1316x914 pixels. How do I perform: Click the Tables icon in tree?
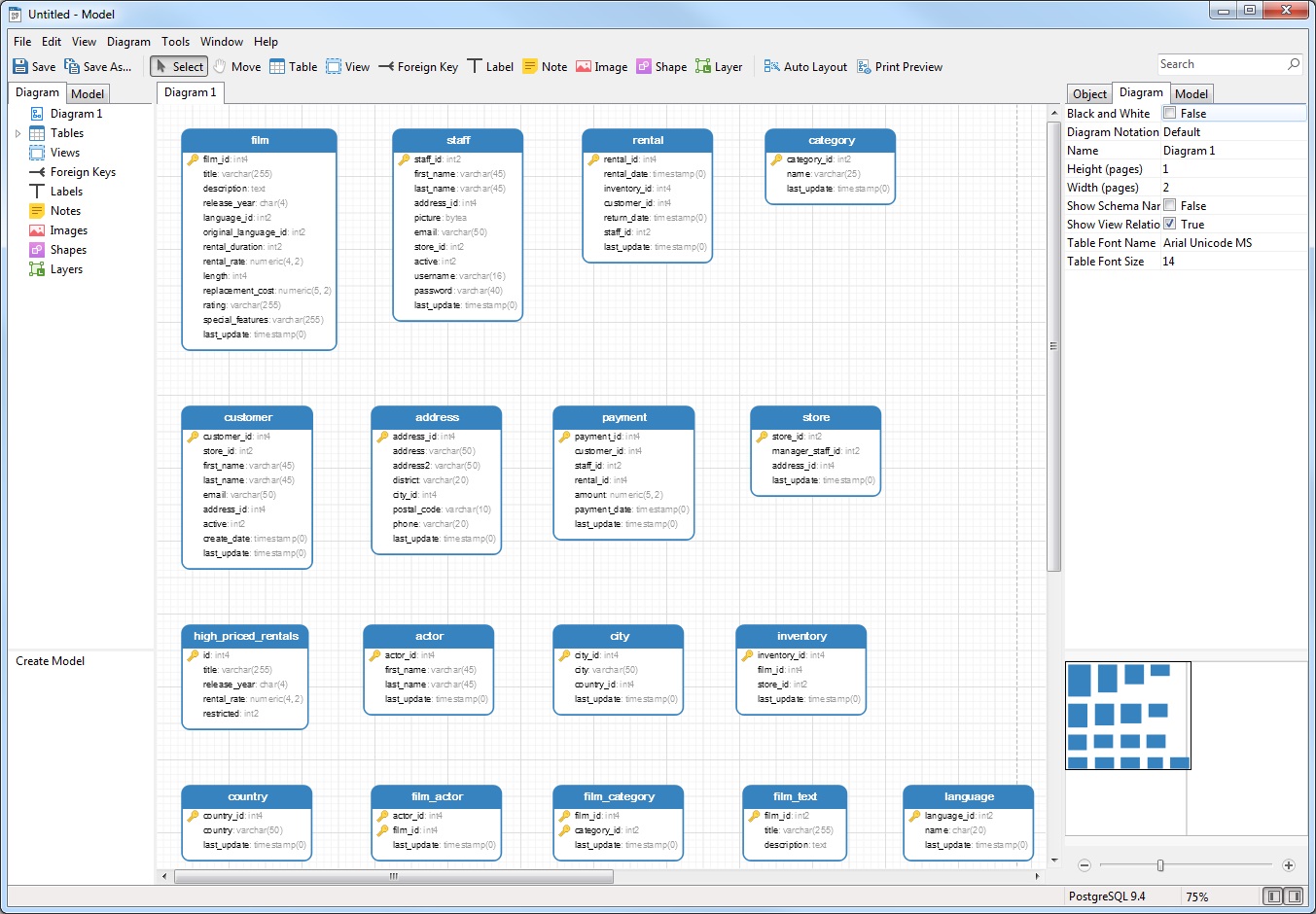[x=37, y=133]
